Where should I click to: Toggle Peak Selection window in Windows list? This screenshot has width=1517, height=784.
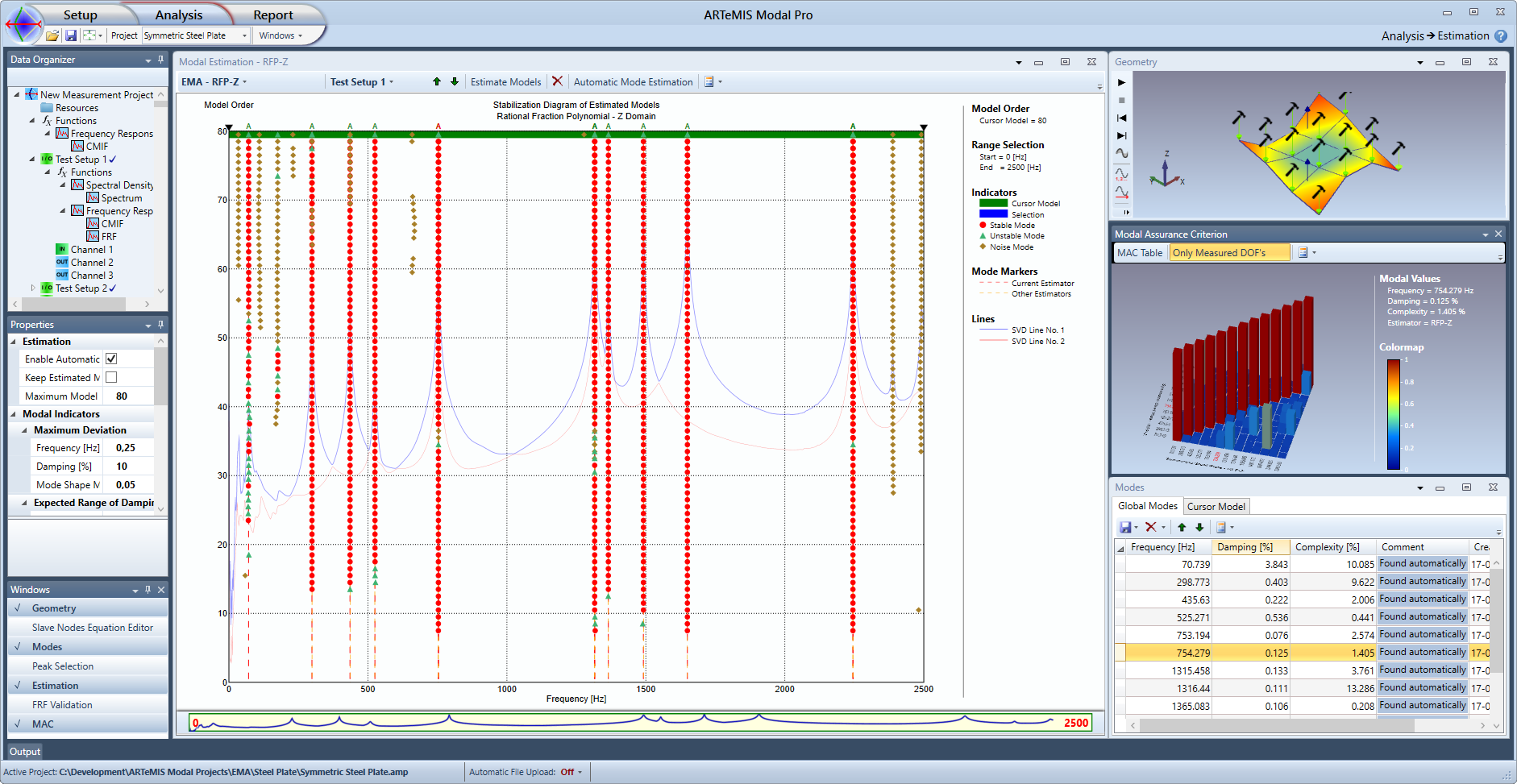point(88,666)
